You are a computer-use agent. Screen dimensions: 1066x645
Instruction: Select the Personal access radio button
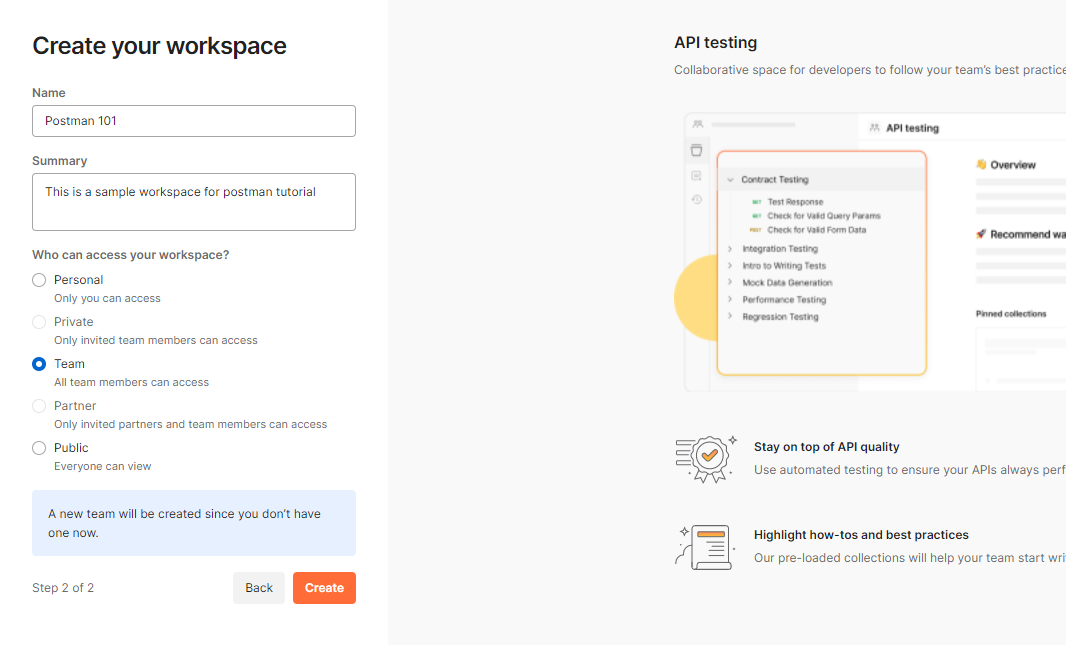[x=39, y=280]
